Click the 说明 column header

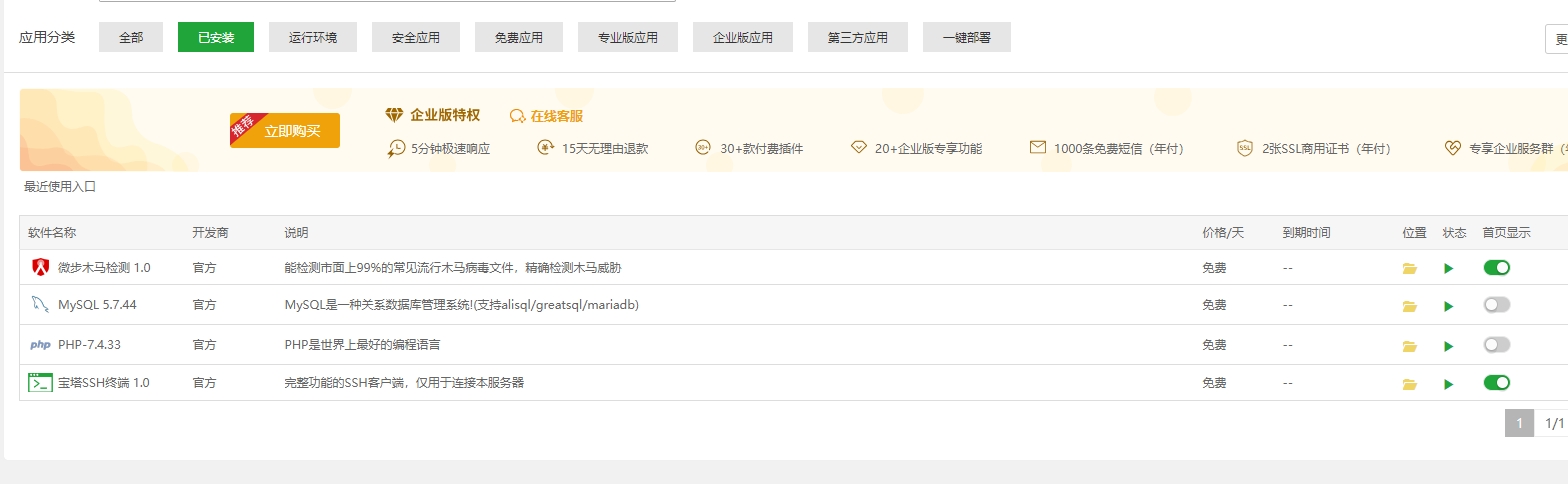click(x=297, y=233)
